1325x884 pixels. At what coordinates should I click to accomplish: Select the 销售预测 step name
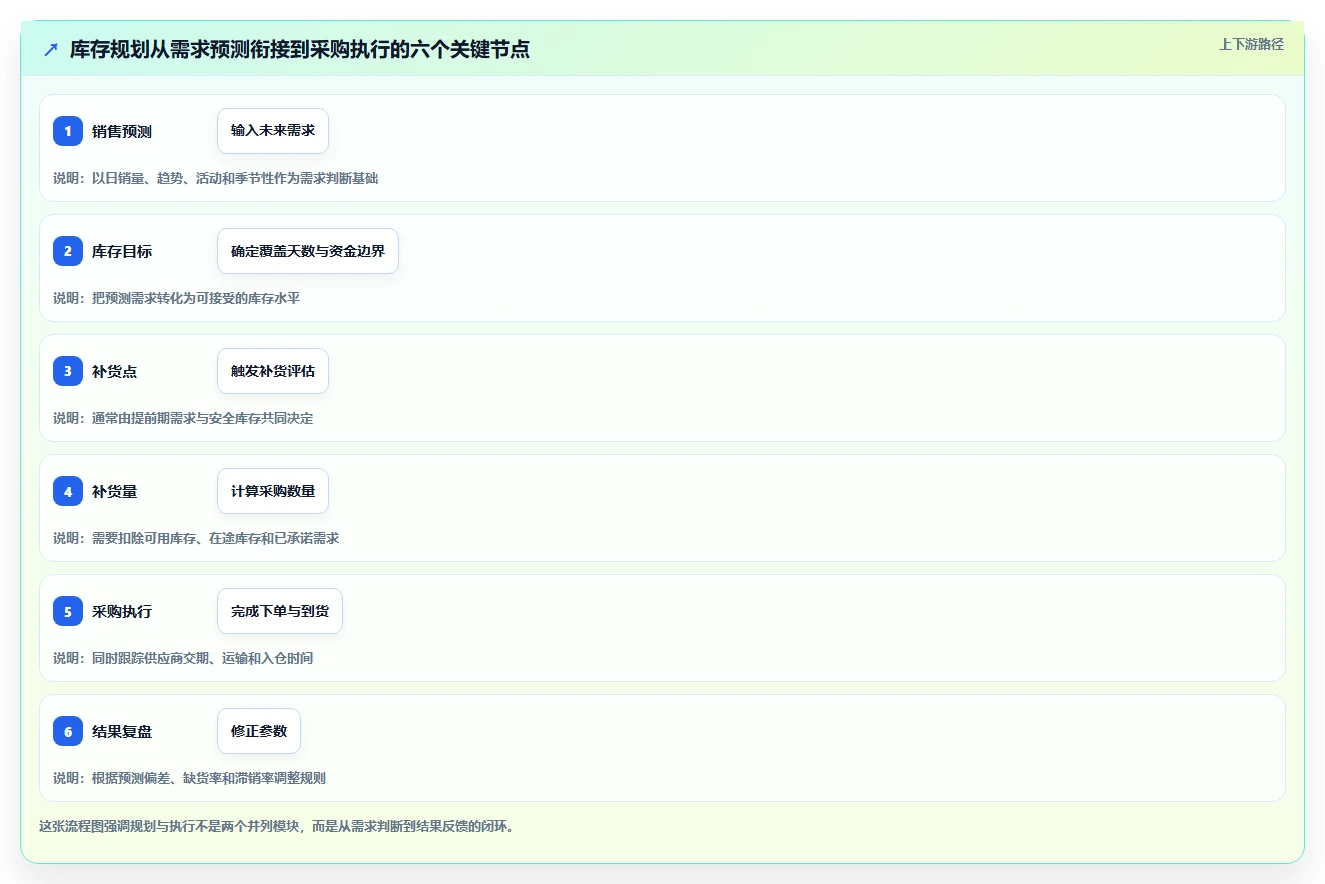(122, 131)
